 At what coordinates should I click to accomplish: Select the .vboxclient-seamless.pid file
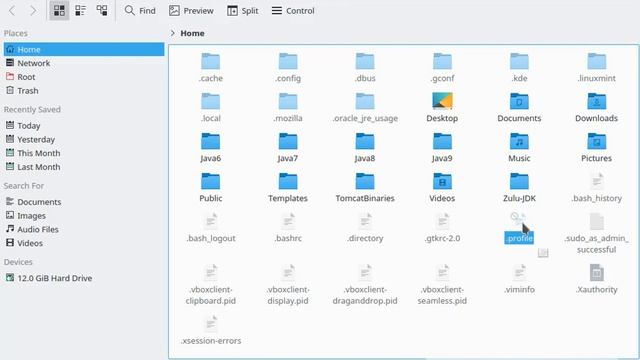[442, 285]
